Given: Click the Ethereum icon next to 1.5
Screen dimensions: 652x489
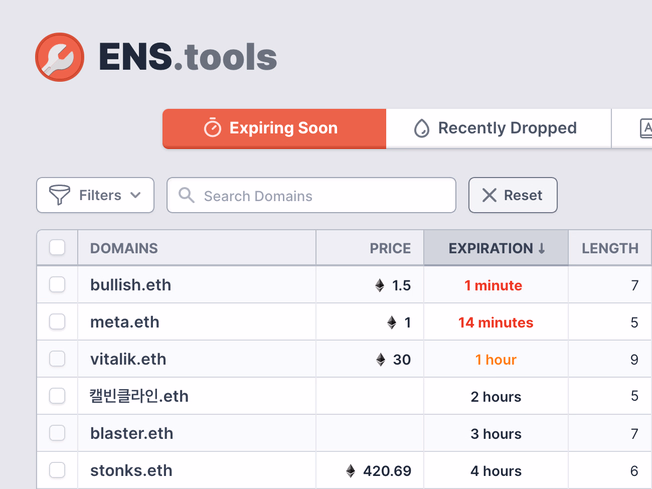Looking at the screenshot, I should click(x=380, y=285).
